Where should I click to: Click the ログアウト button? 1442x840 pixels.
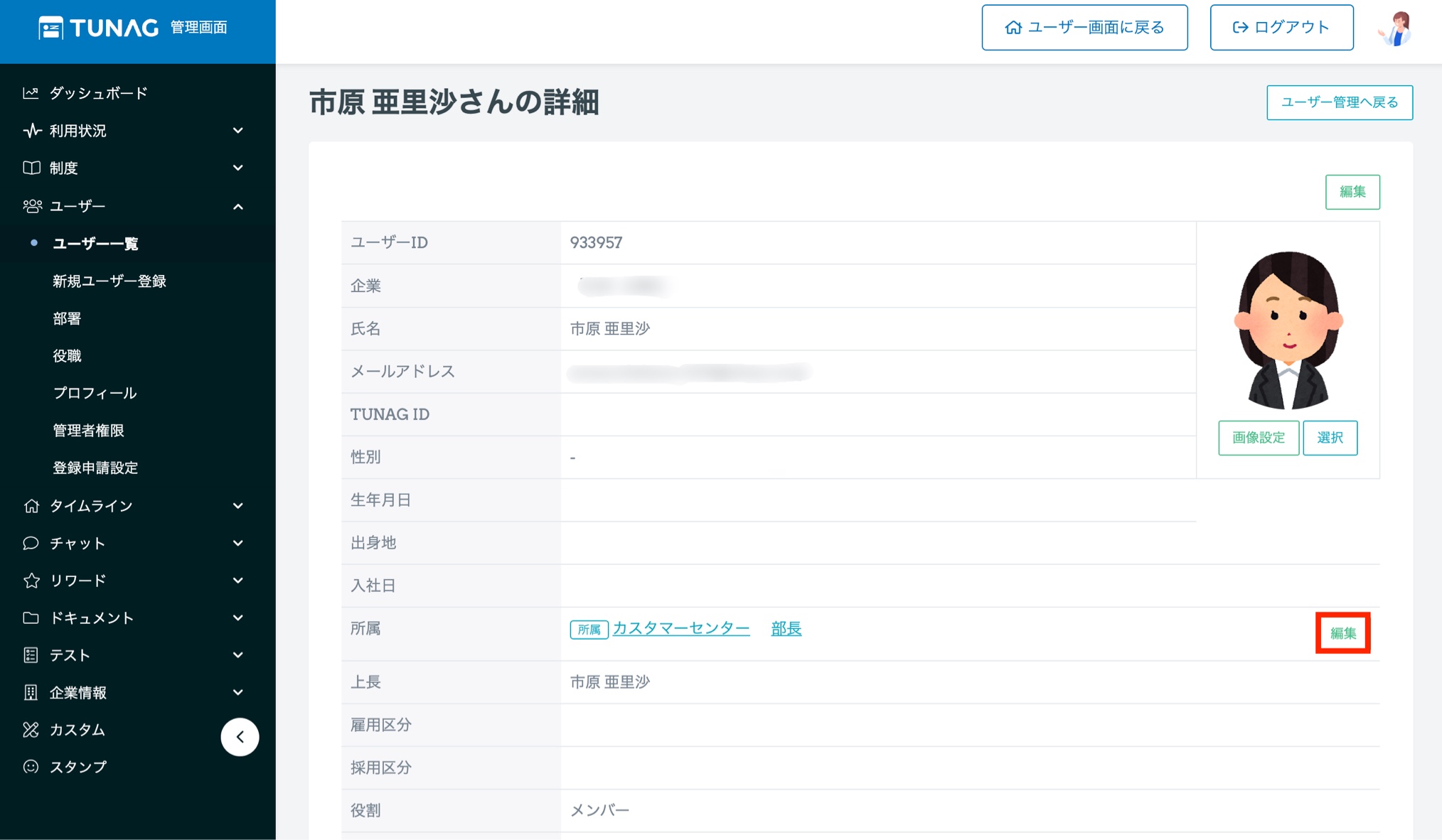1281,28
